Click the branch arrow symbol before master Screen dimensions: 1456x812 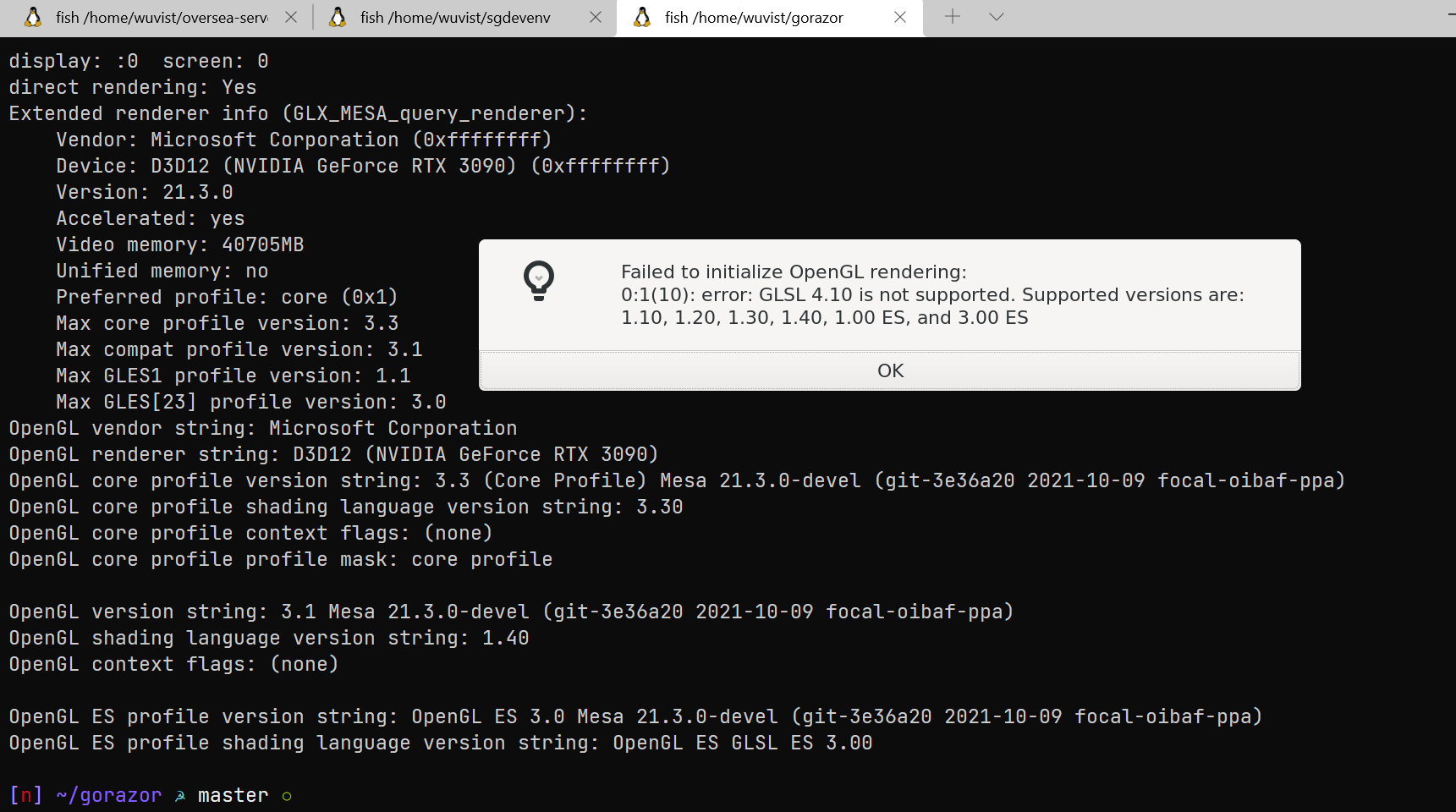coord(180,795)
